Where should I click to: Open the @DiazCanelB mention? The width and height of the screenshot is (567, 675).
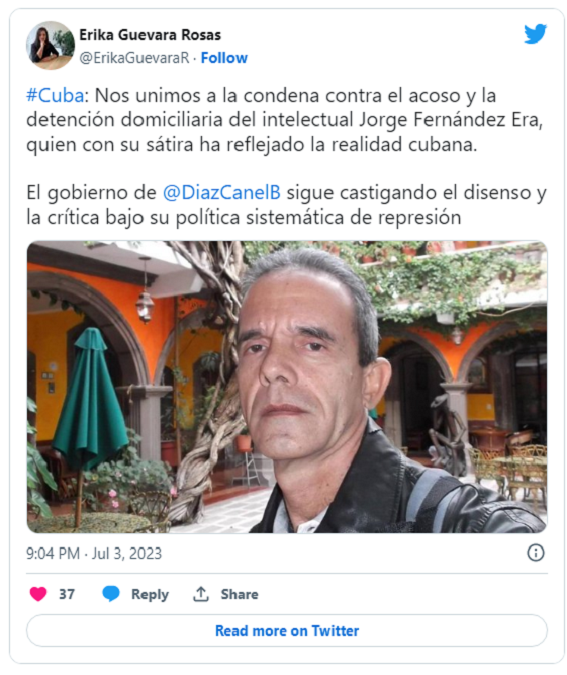[222, 192]
